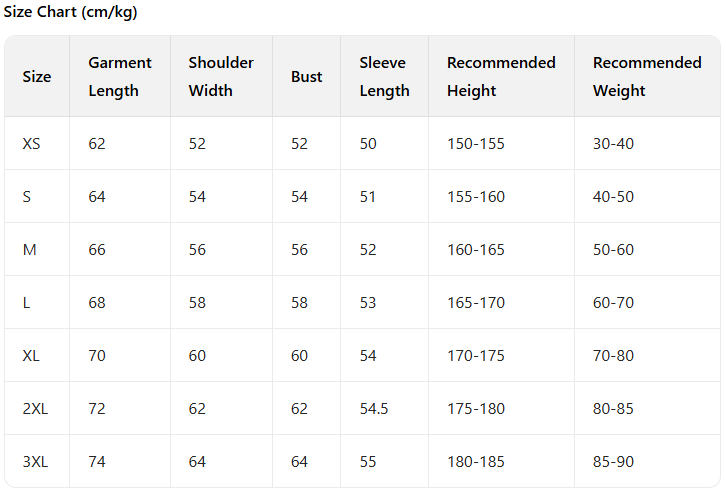The height and width of the screenshot is (492, 726).
Task: Click the 2XL size row label
Action: pyautogui.click(x=35, y=409)
